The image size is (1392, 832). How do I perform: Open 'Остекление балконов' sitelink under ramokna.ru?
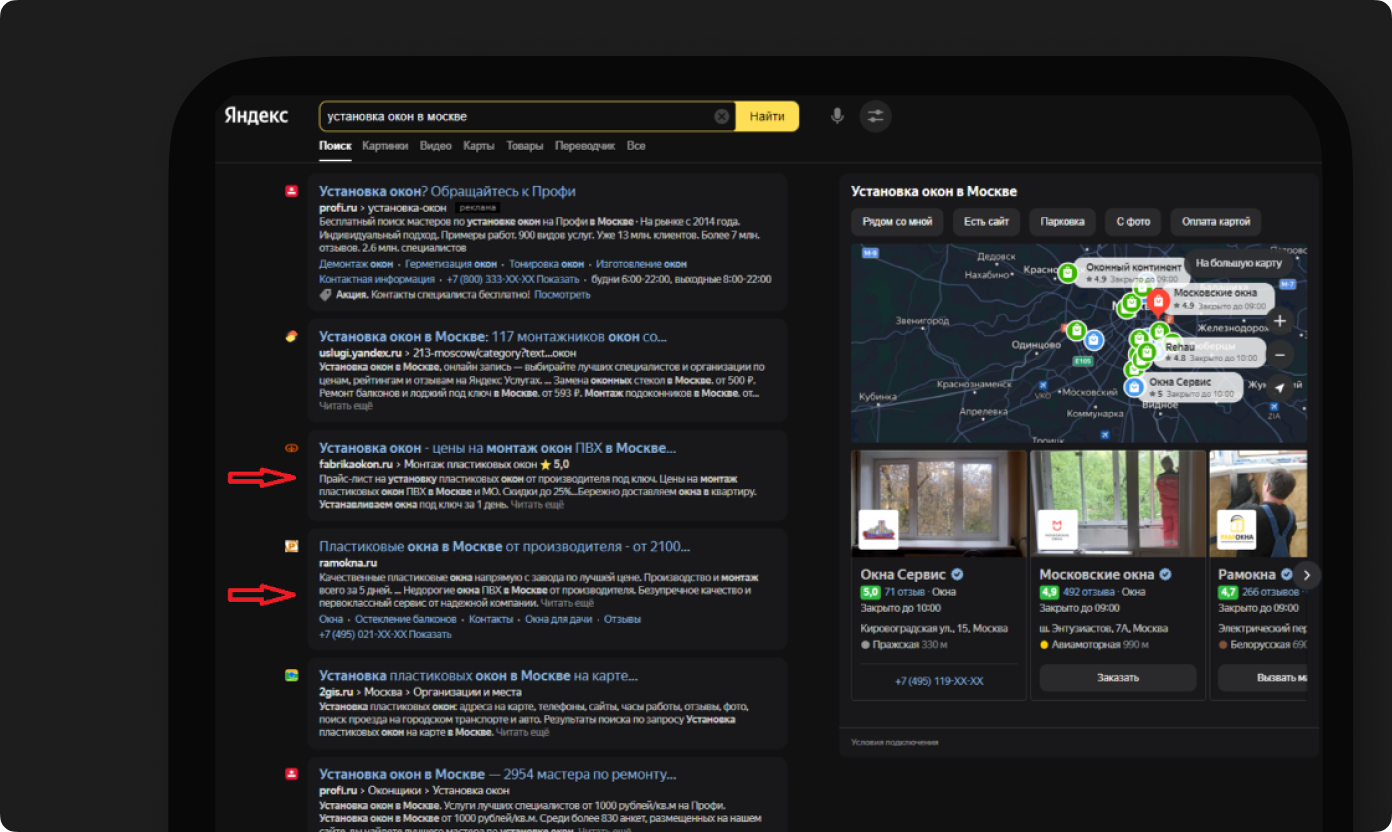(405, 619)
